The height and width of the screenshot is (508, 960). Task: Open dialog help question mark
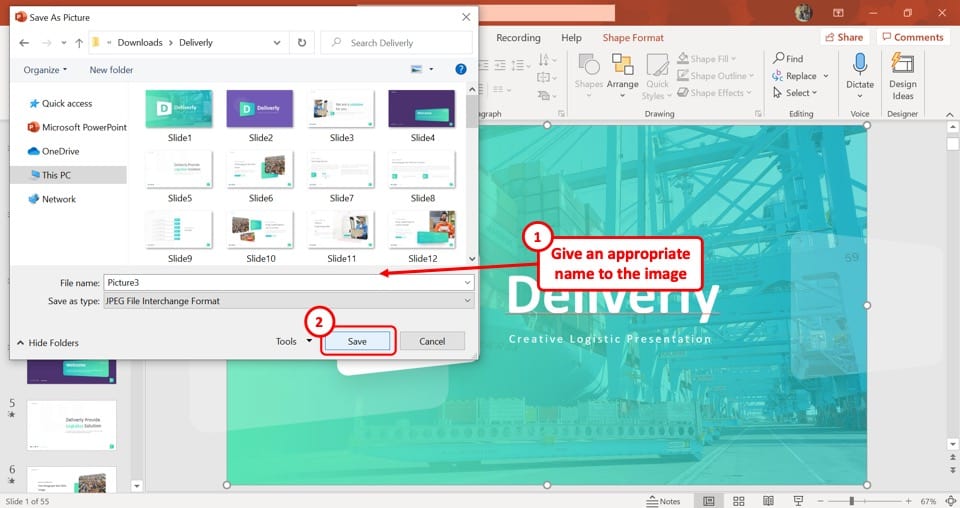point(461,69)
